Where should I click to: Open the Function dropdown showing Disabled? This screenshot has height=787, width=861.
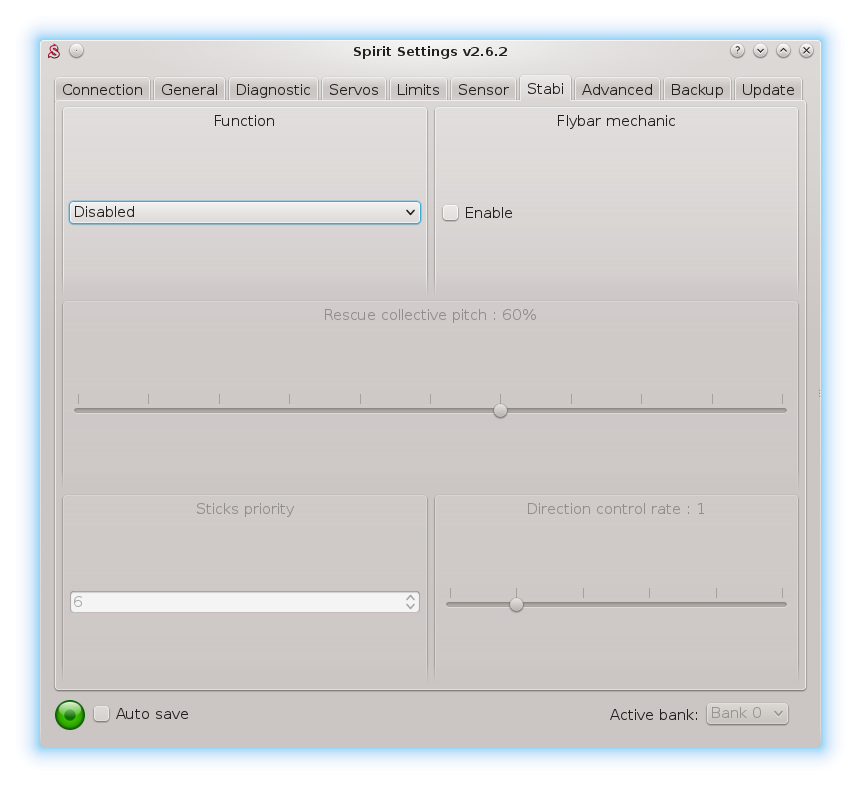[x=244, y=212]
